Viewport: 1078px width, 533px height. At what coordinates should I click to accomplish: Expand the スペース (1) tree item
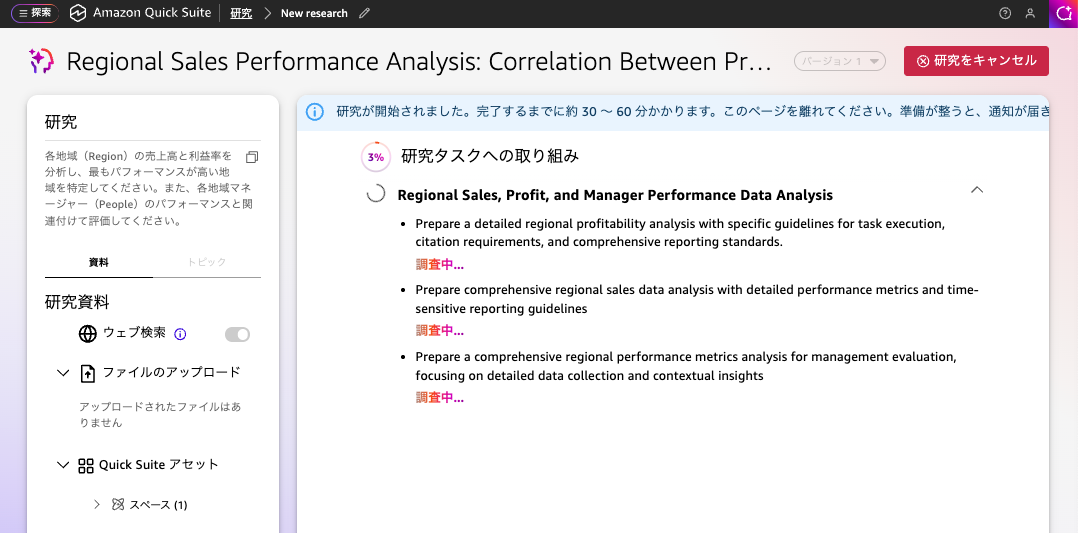[97, 505]
